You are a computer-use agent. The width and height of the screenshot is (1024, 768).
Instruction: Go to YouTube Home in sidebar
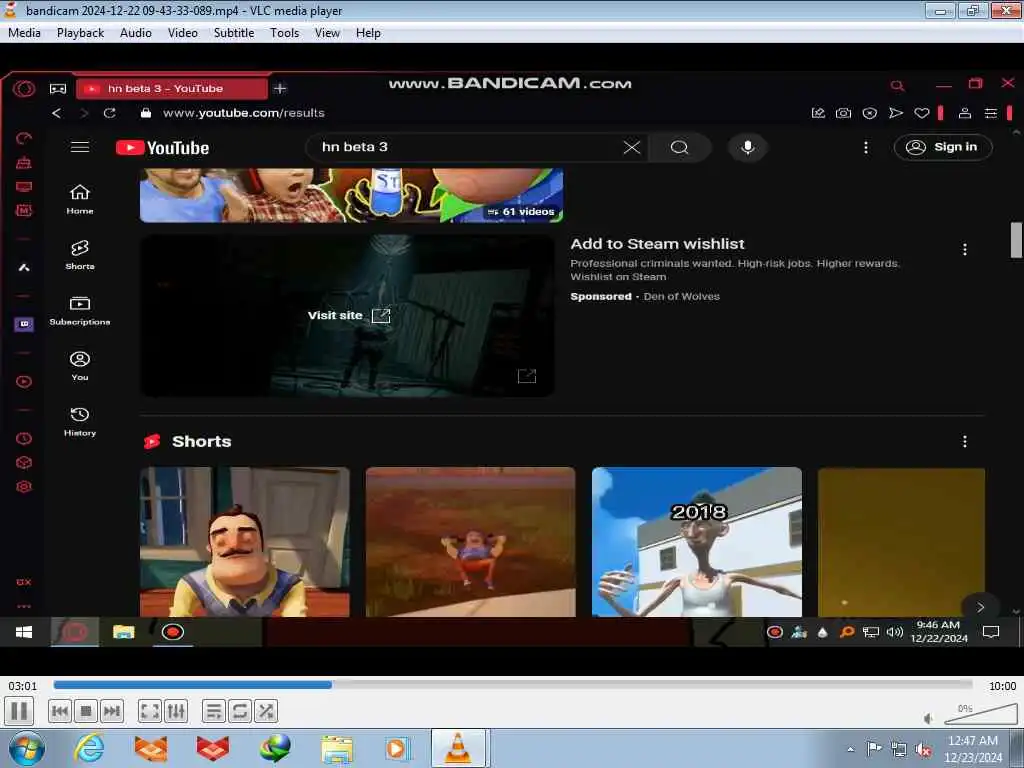(x=80, y=199)
